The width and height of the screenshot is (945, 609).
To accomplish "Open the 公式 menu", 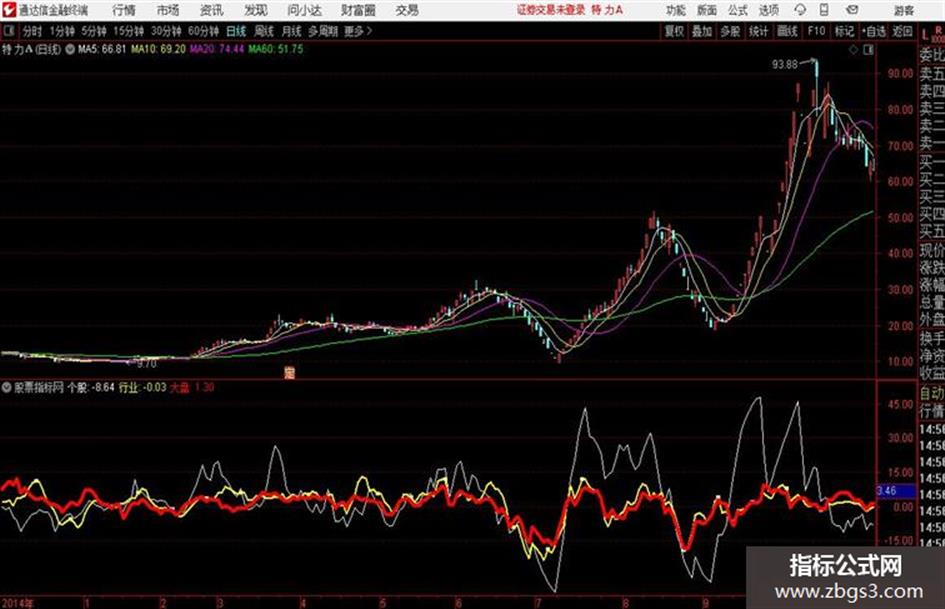I will click(x=738, y=10).
